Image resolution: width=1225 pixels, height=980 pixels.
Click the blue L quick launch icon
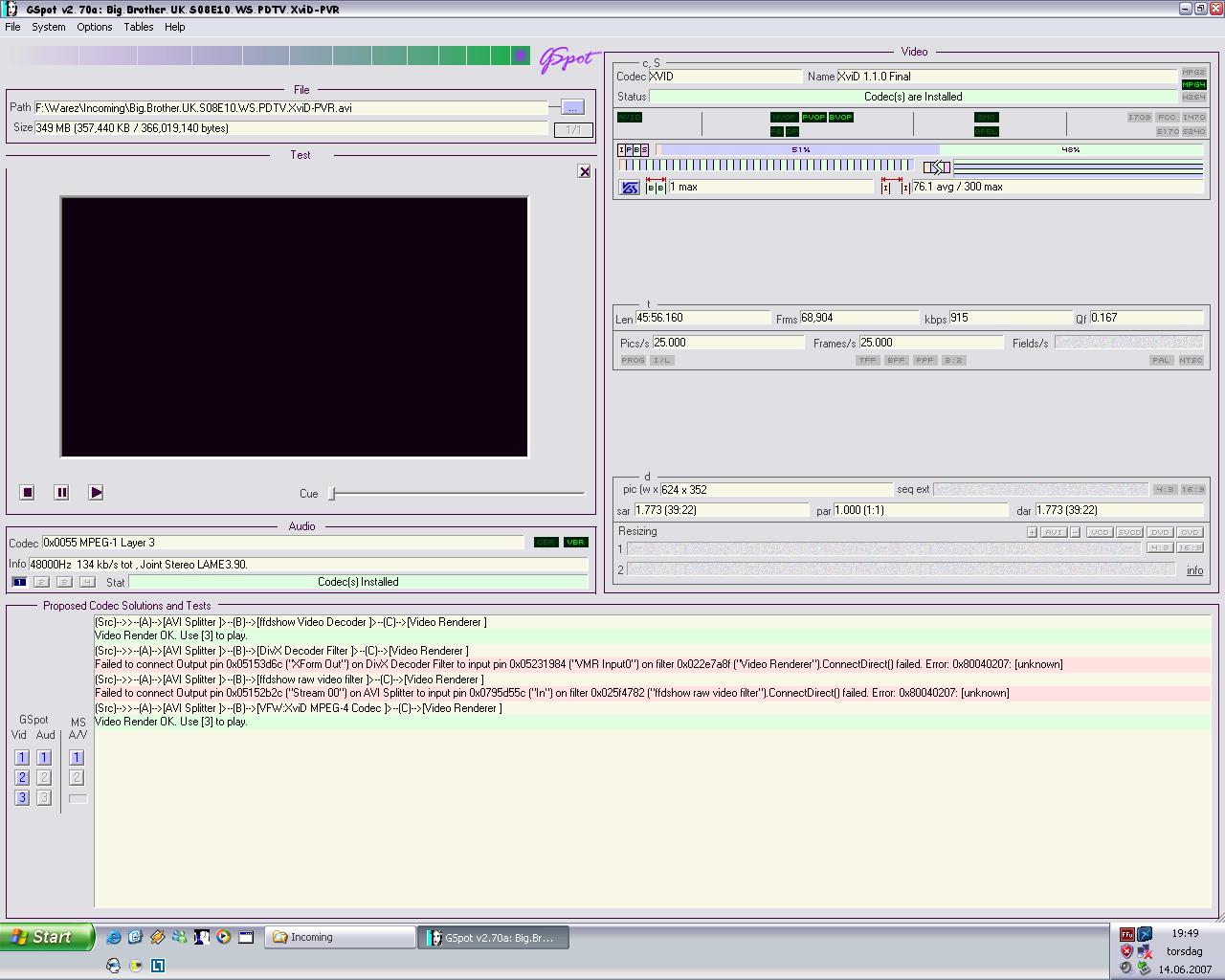click(x=157, y=966)
